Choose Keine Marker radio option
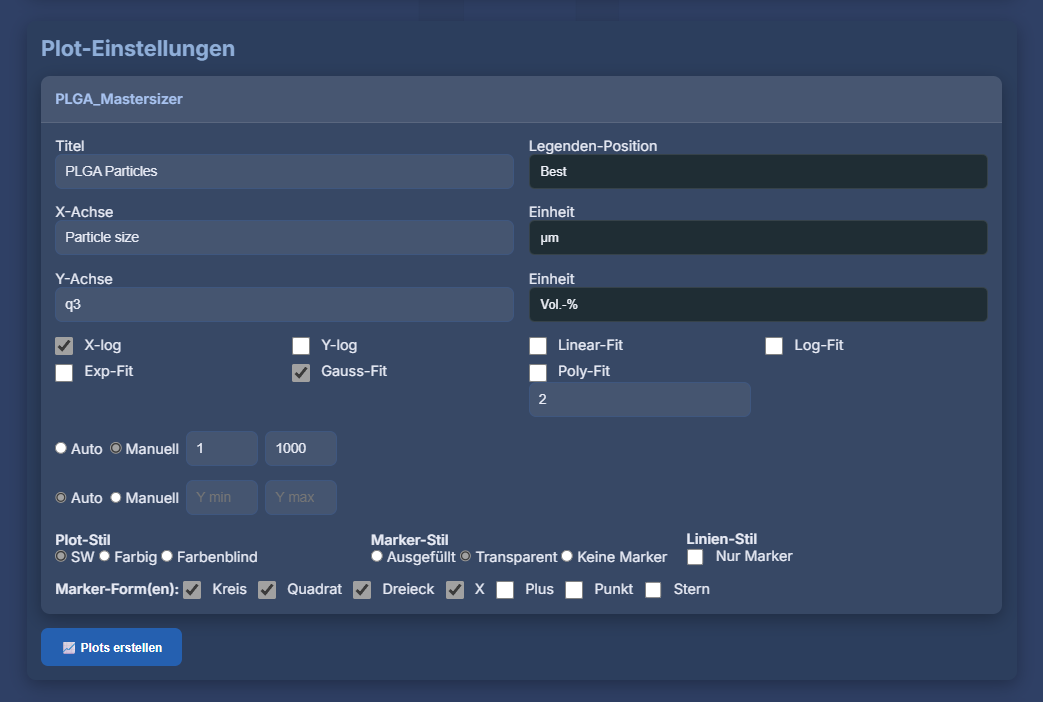Image resolution: width=1043 pixels, height=702 pixels. point(567,556)
